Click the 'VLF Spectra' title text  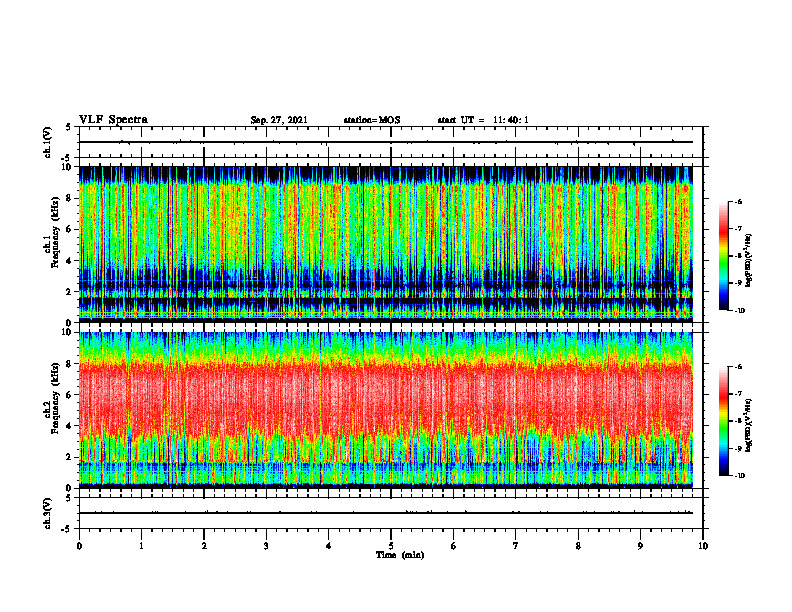[x=113, y=120]
